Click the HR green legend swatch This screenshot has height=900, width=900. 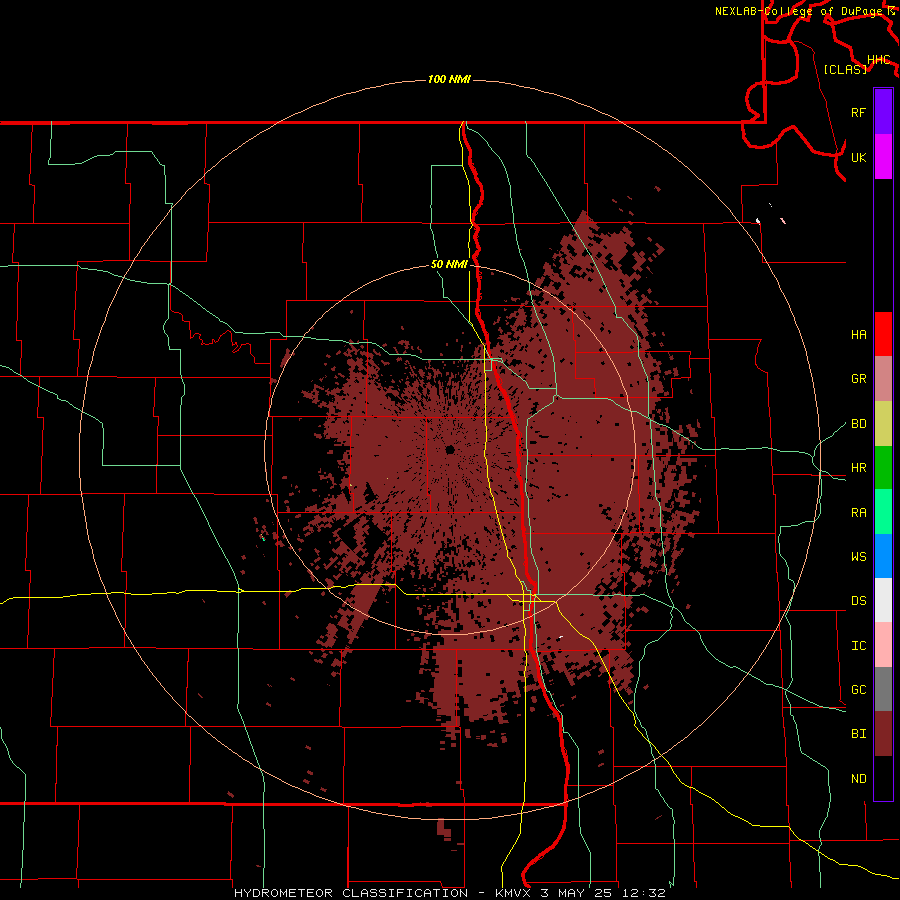click(883, 467)
